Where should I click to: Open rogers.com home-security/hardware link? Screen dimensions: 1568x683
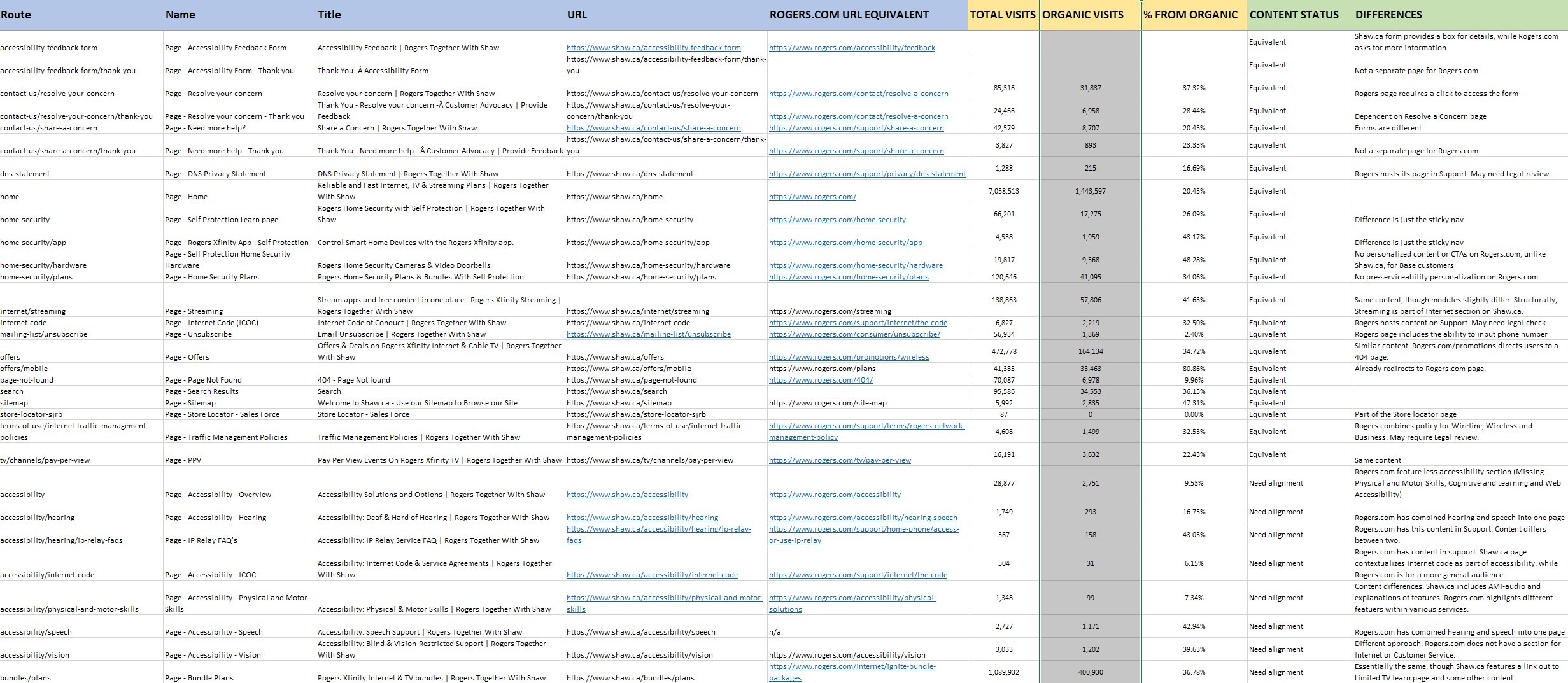[856, 265]
